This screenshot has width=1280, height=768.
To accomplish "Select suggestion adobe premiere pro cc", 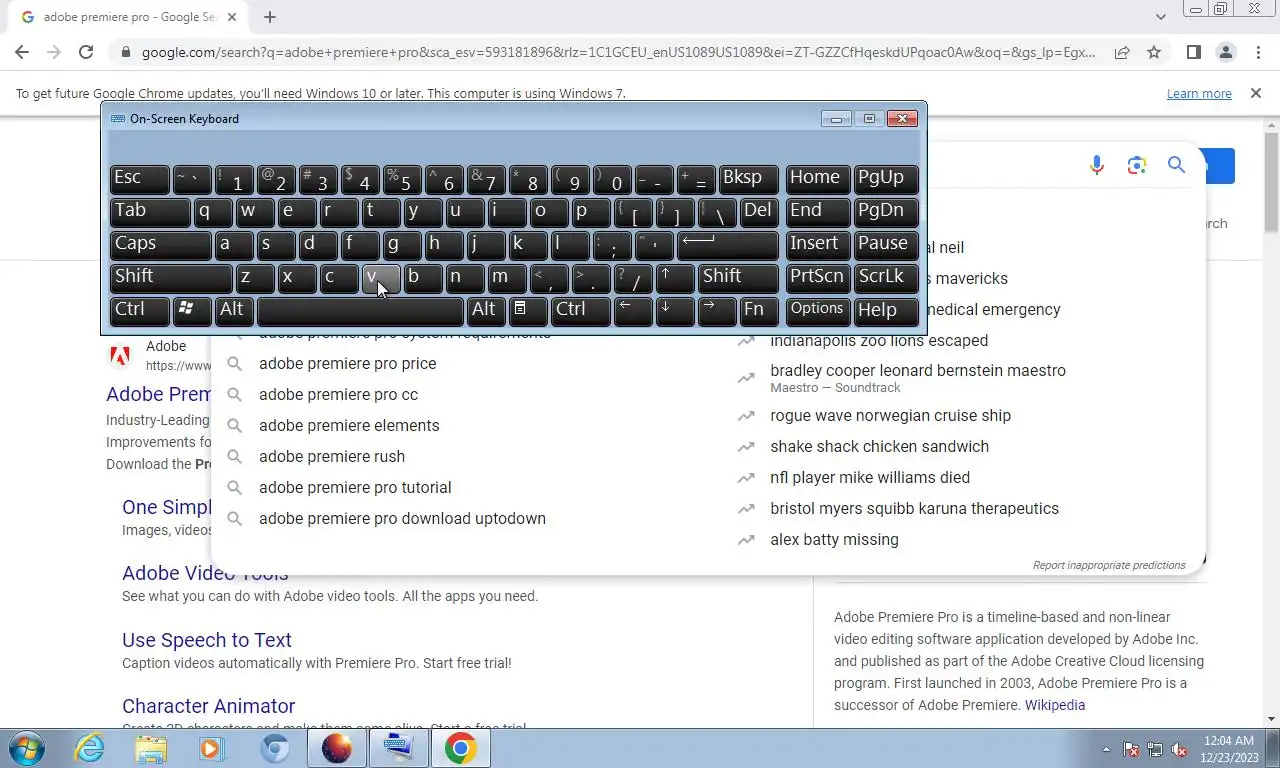I will pyautogui.click(x=338, y=395).
